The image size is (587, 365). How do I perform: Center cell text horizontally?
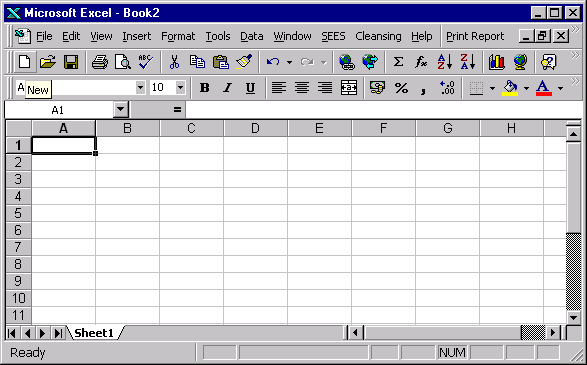point(302,88)
